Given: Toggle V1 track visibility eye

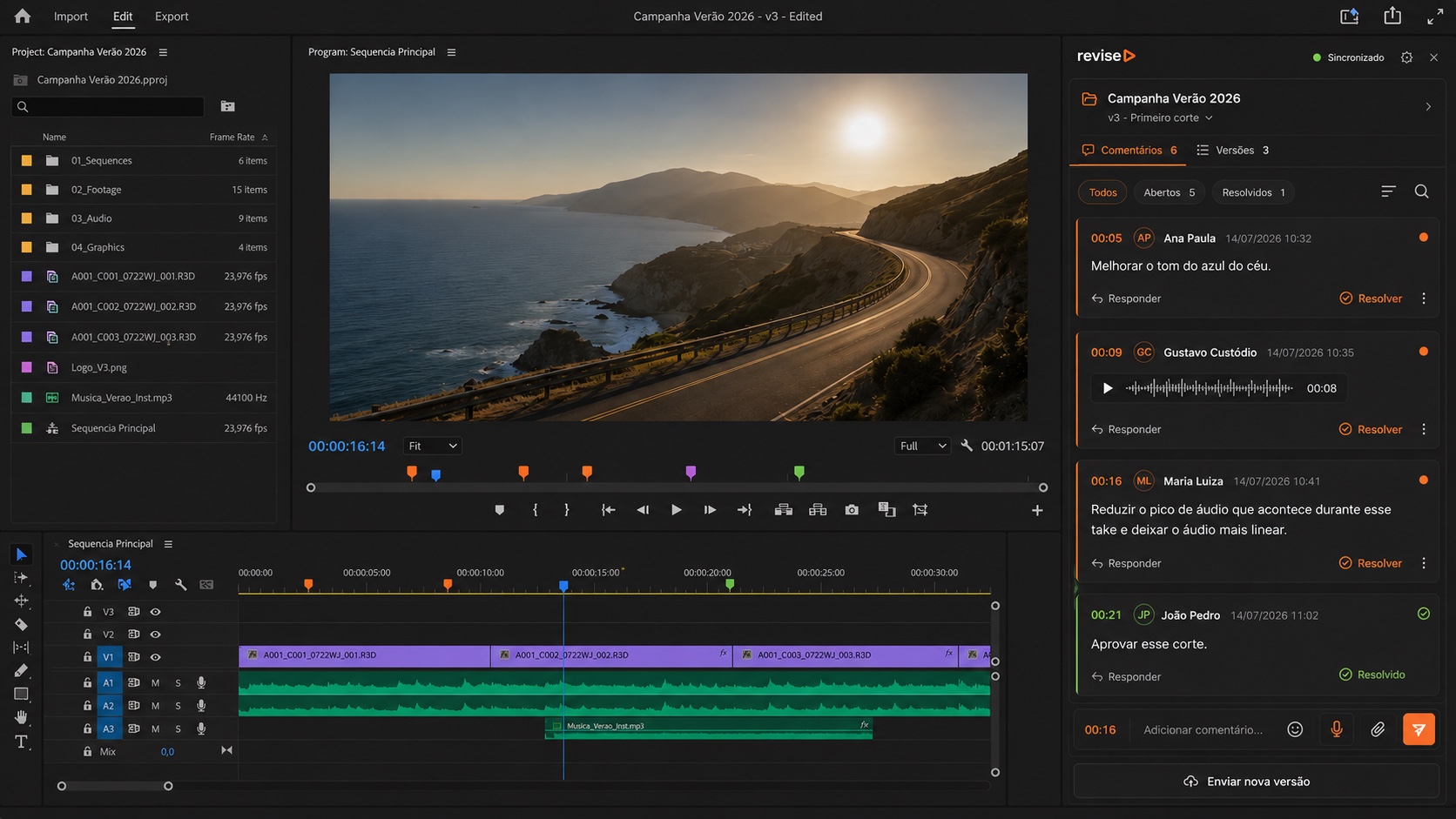Looking at the screenshot, I should pos(155,657).
